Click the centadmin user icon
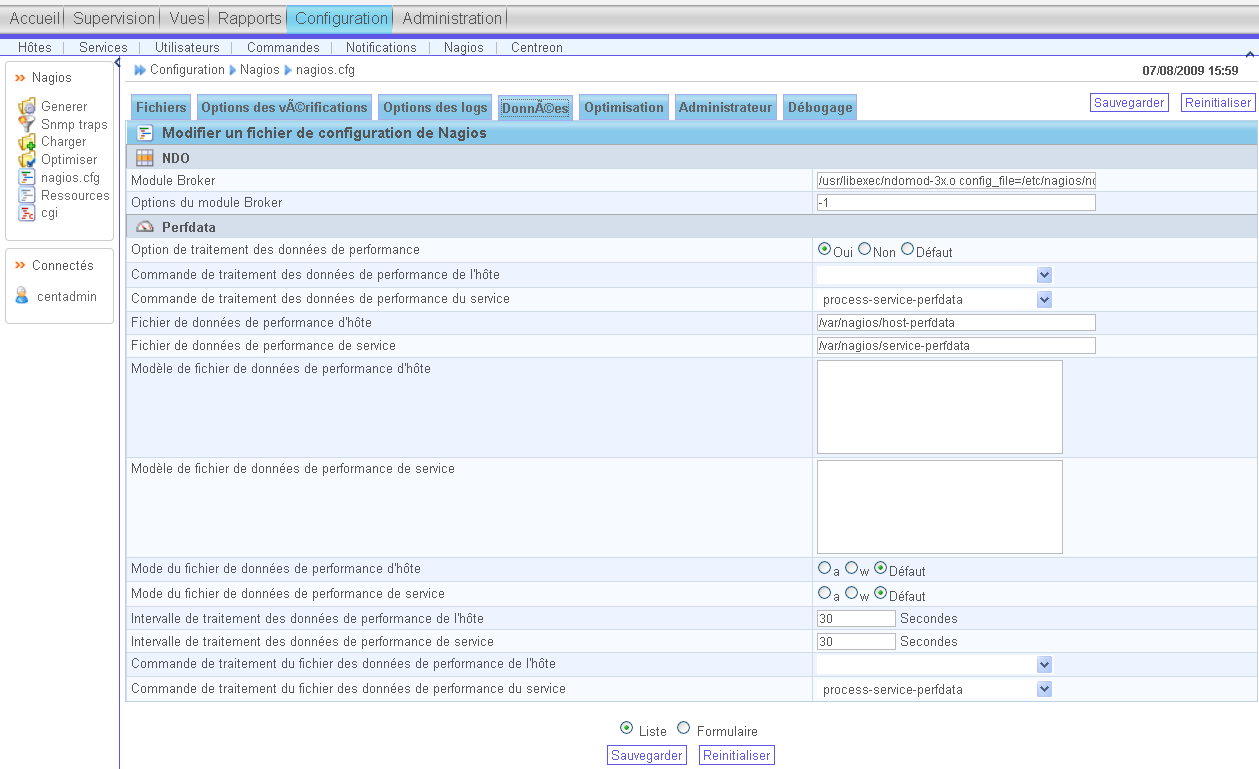The image size is (1259, 769). click(22, 296)
